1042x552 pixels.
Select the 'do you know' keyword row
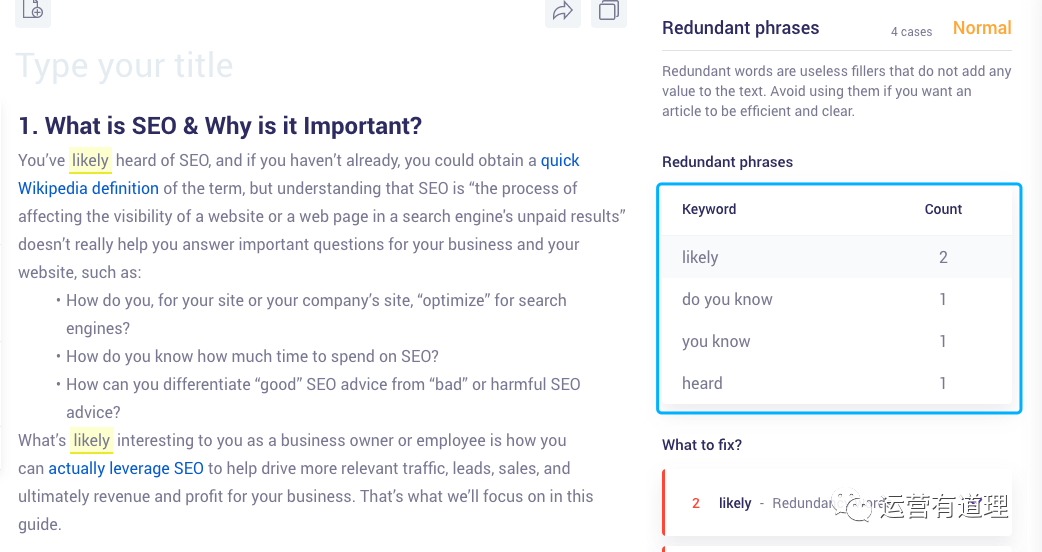[x=837, y=299]
